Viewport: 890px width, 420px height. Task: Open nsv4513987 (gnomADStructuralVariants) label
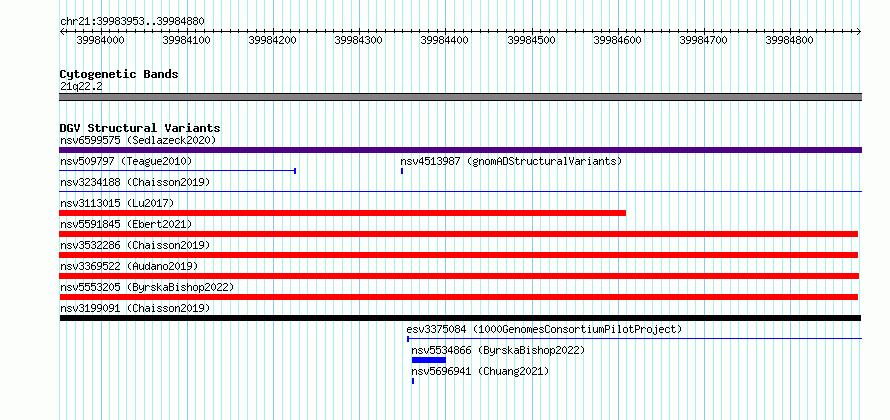(511, 161)
